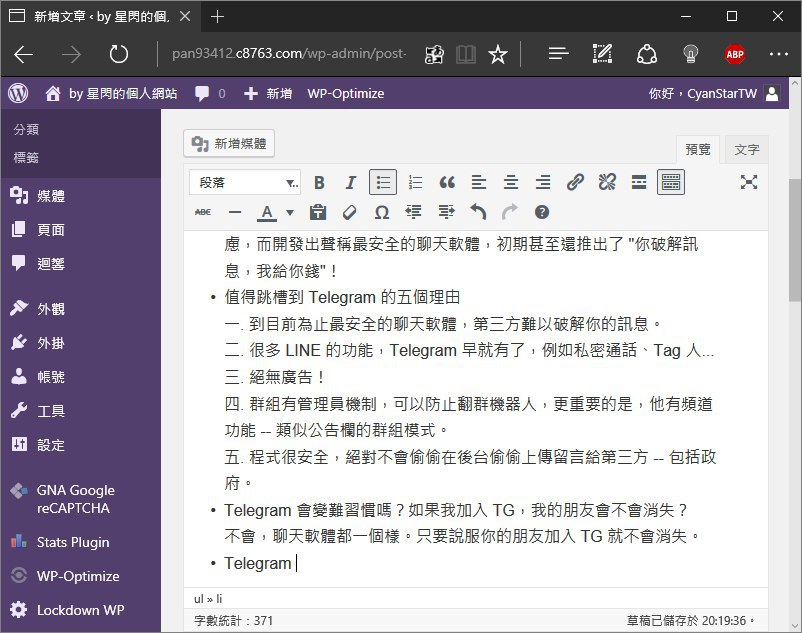Open 外掛 in the sidebar menu

click(x=51, y=343)
